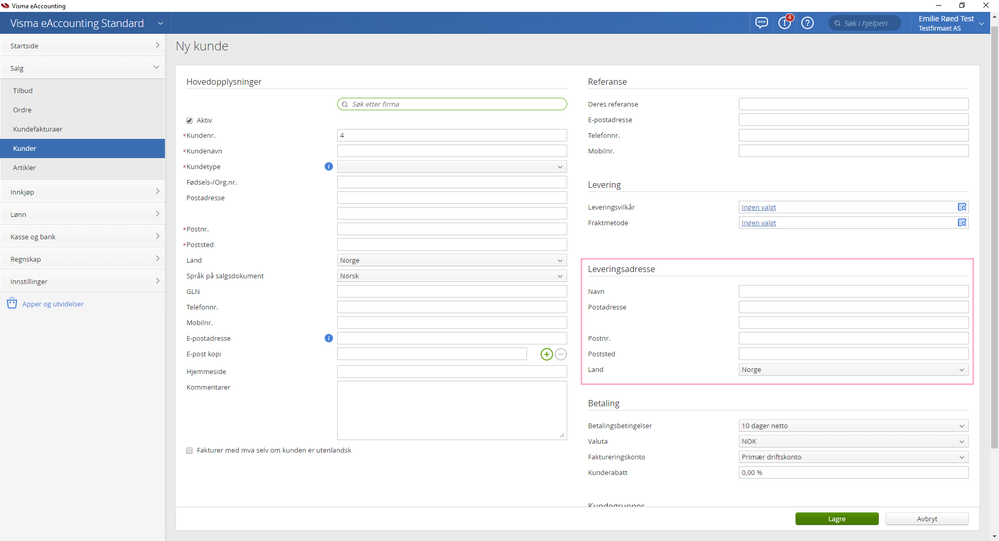
Task: Click the GLN input field
Action: (x=452, y=291)
